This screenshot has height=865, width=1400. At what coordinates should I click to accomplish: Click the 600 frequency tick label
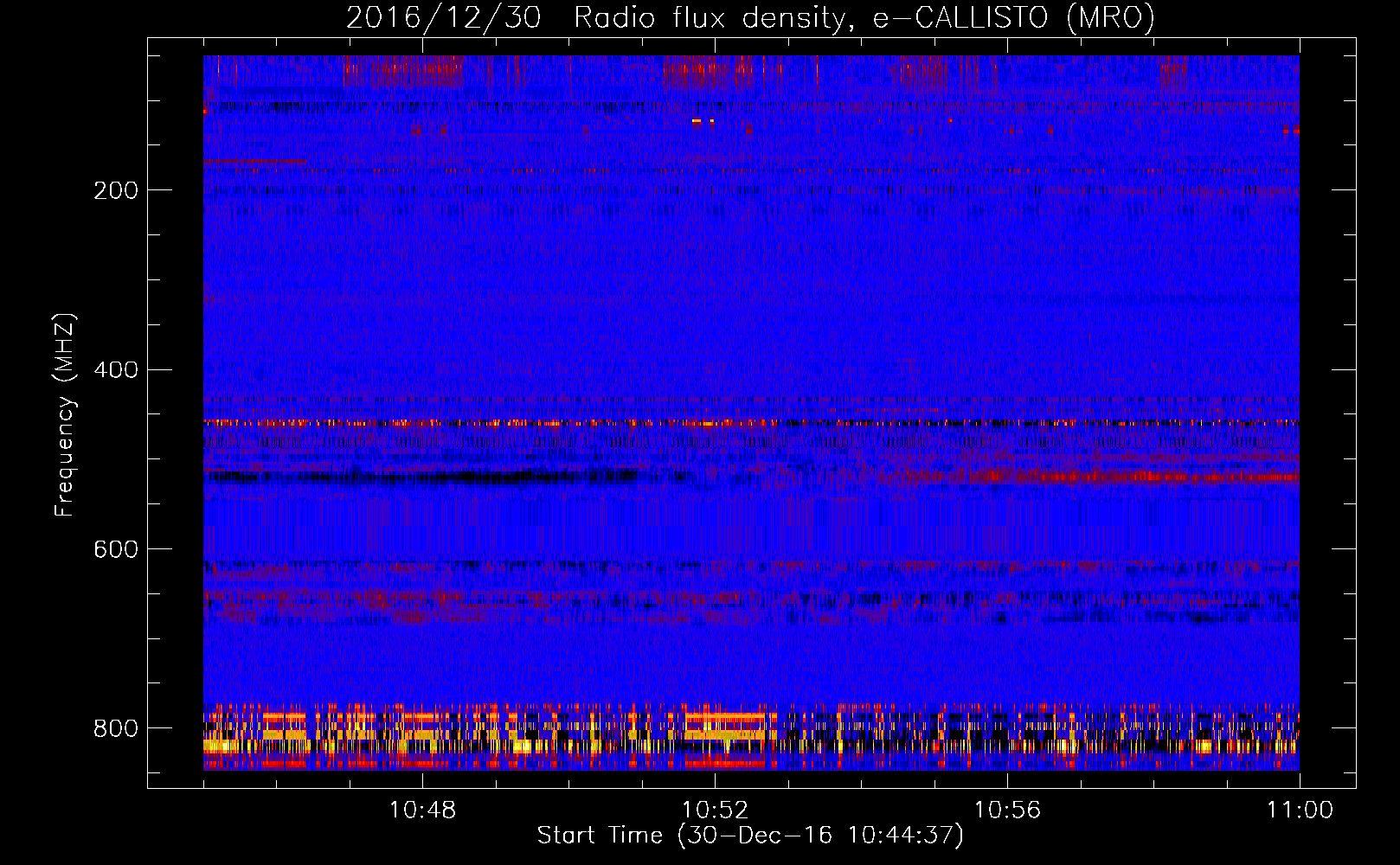(116, 549)
